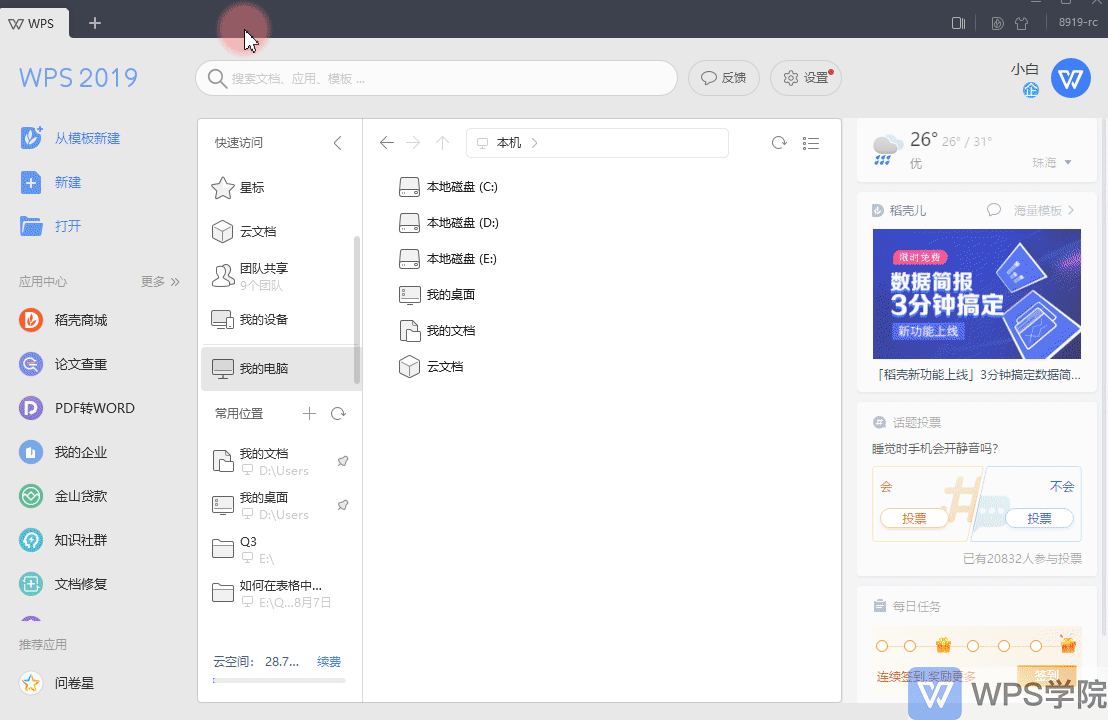Refresh the file list
Image resolution: width=1108 pixels, height=720 pixels.
coord(779,143)
